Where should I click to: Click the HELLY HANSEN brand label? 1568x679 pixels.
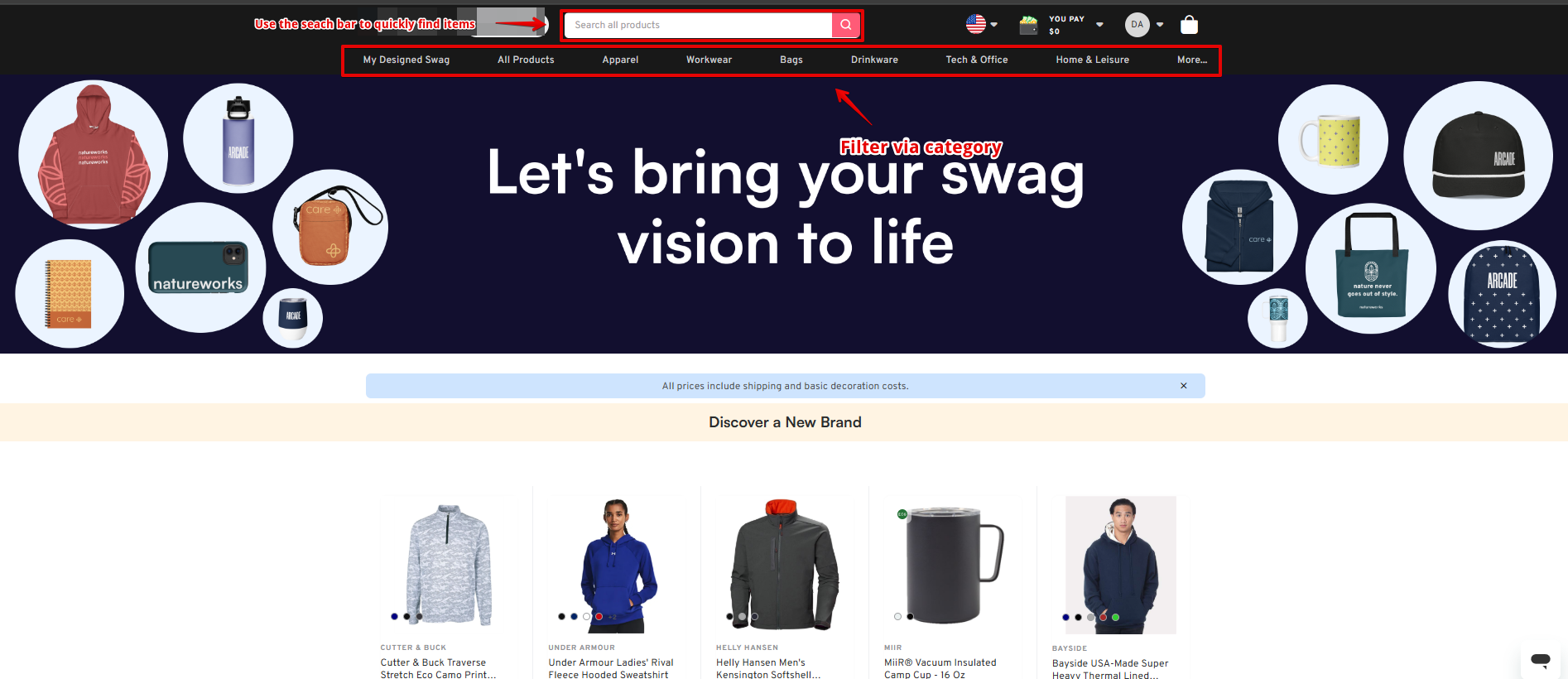tap(747, 648)
